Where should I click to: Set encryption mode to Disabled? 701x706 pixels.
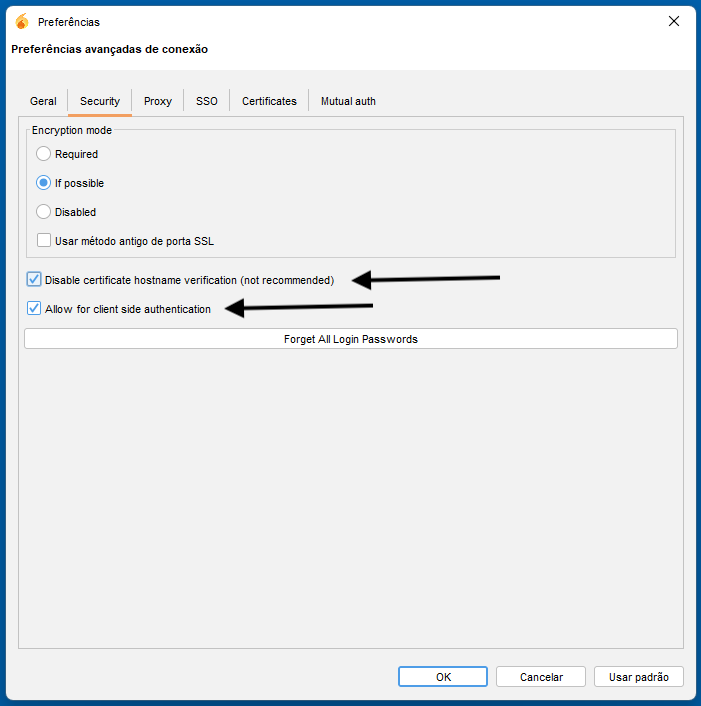point(43,212)
